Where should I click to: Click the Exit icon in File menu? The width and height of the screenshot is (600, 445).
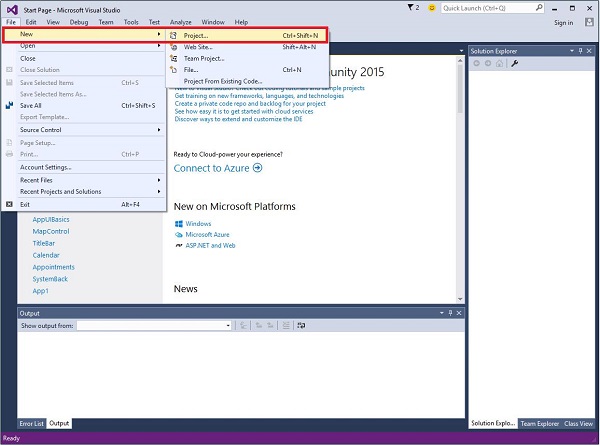[10, 204]
